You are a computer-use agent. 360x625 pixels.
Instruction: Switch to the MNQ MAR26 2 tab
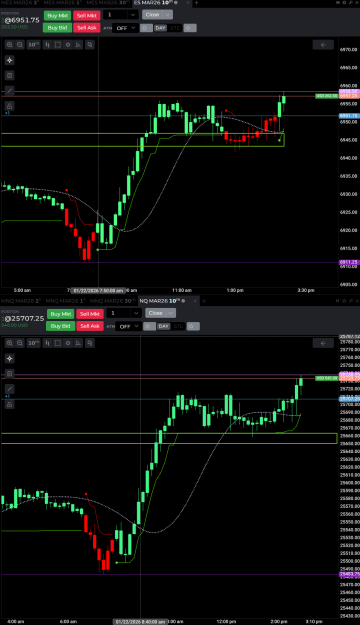point(21,301)
